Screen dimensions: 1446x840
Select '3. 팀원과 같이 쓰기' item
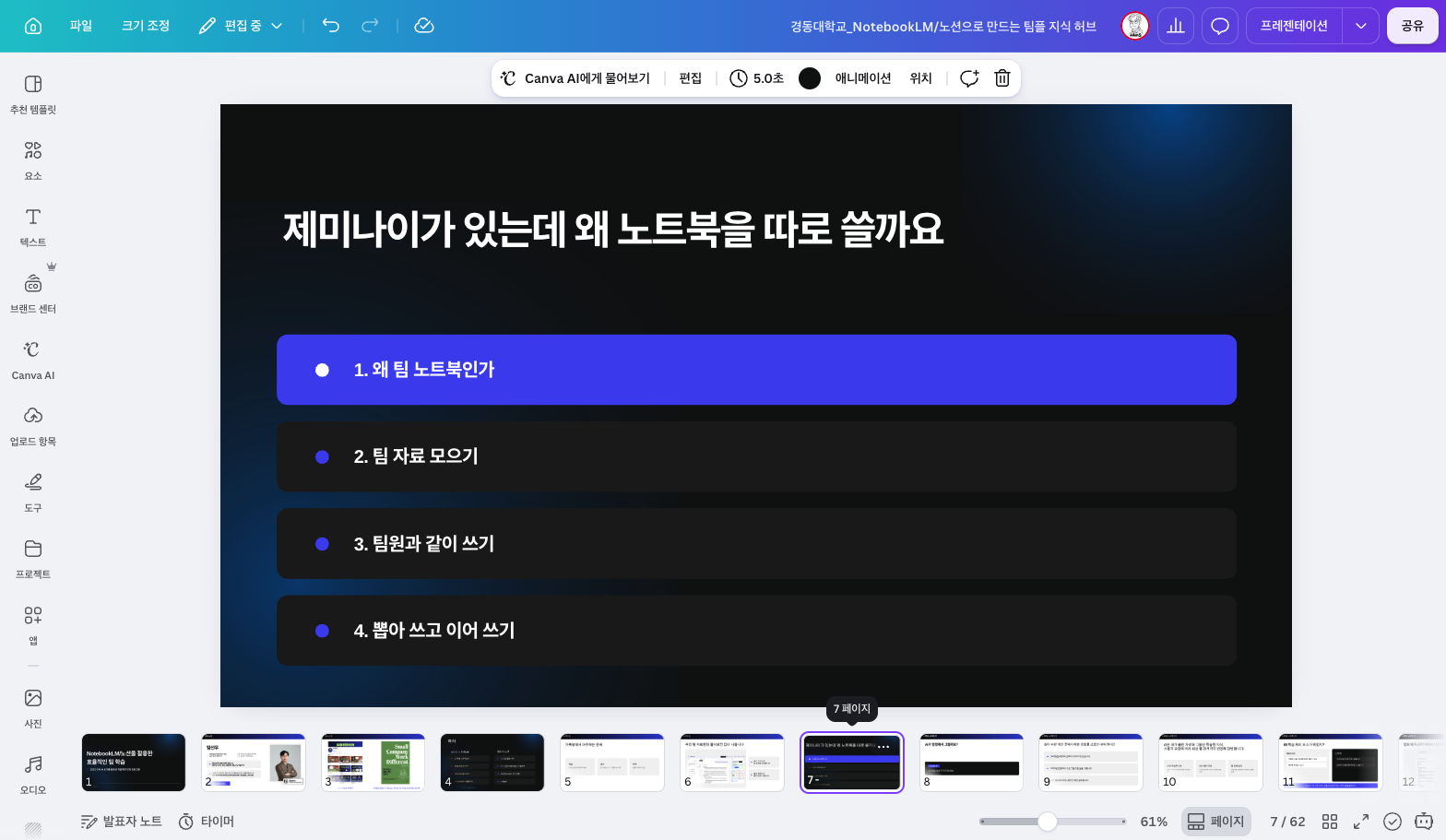tap(756, 543)
